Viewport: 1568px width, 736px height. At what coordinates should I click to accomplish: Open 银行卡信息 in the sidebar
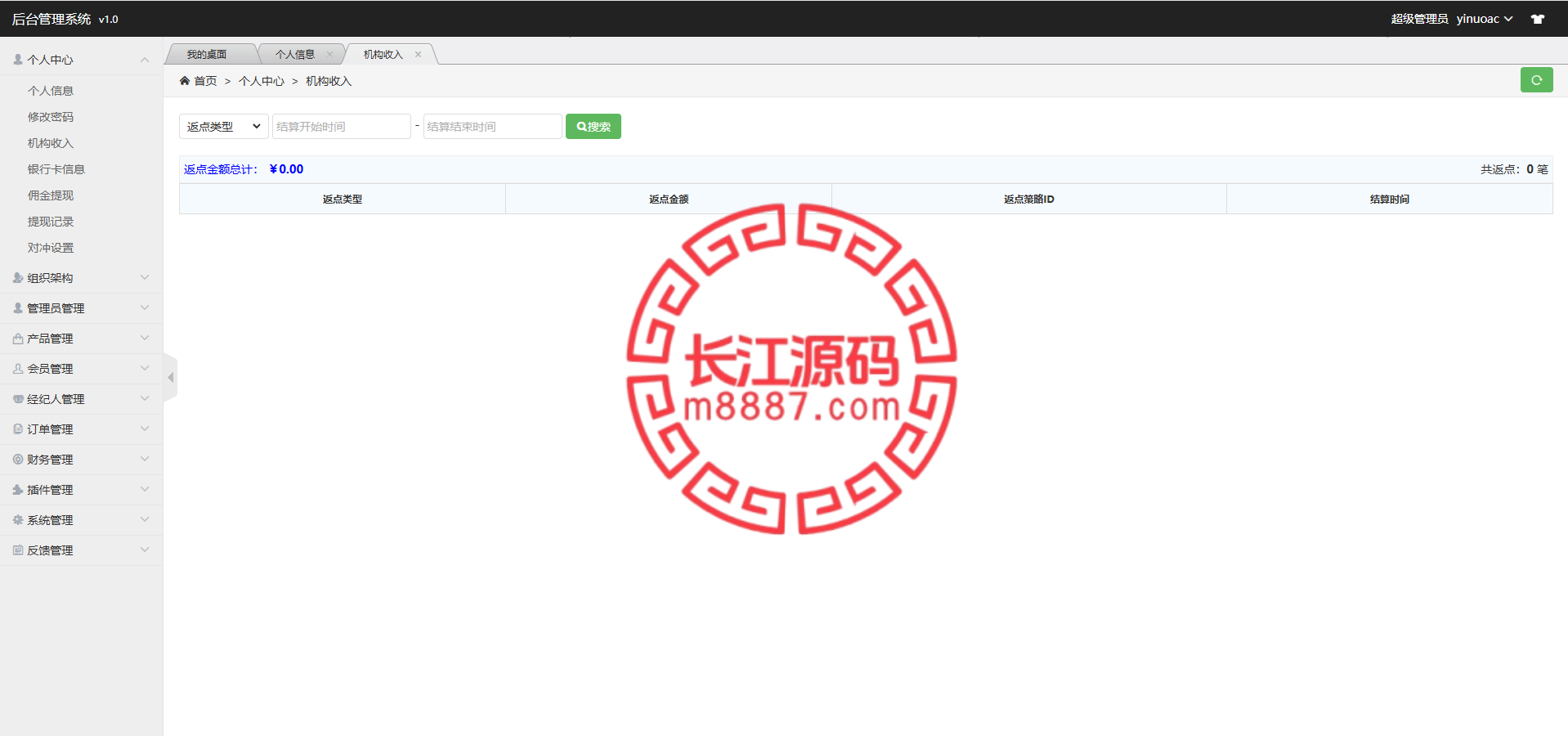56,169
